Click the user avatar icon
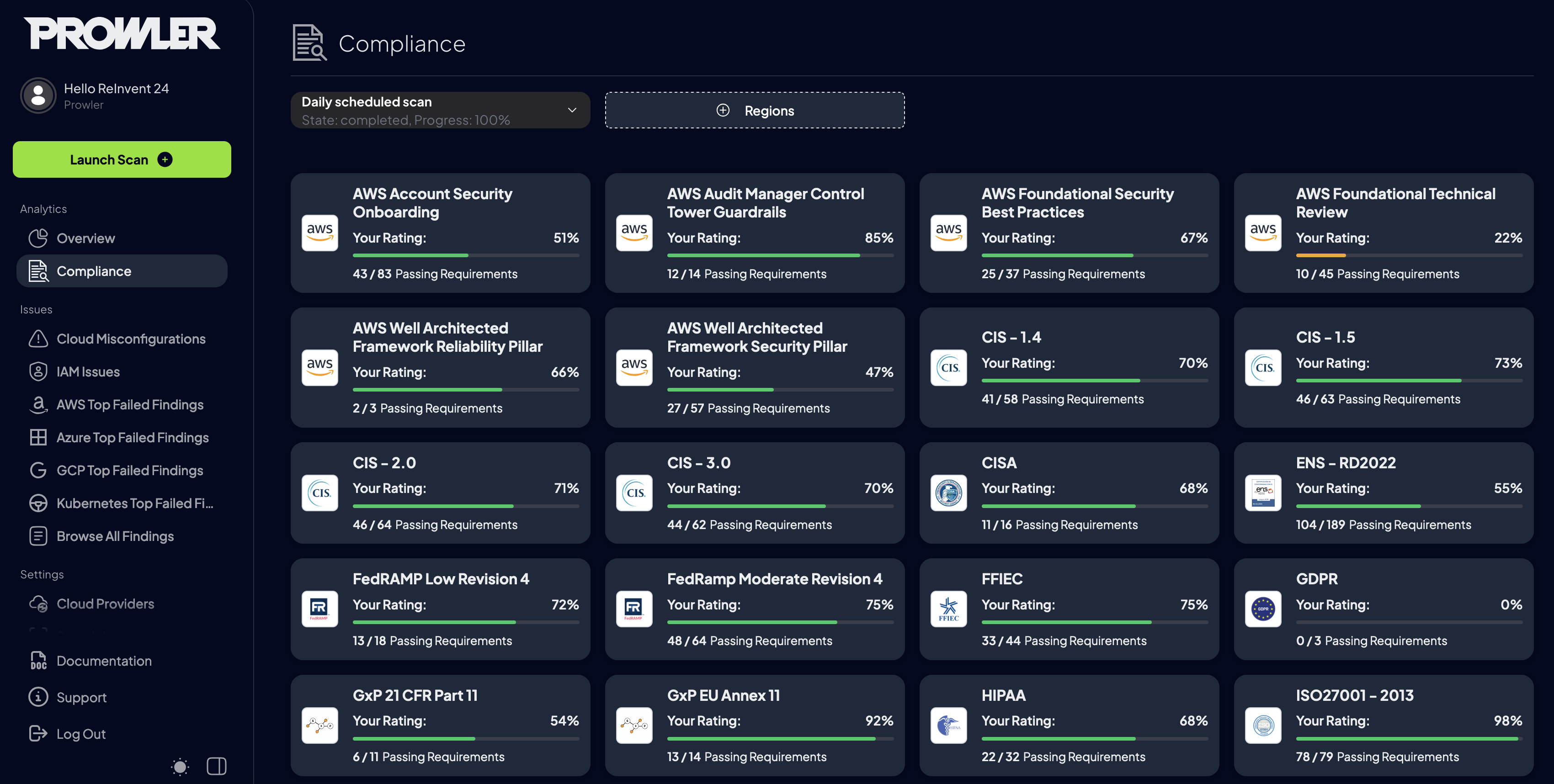This screenshot has height=784, width=1554. pyautogui.click(x=38, y=95)
